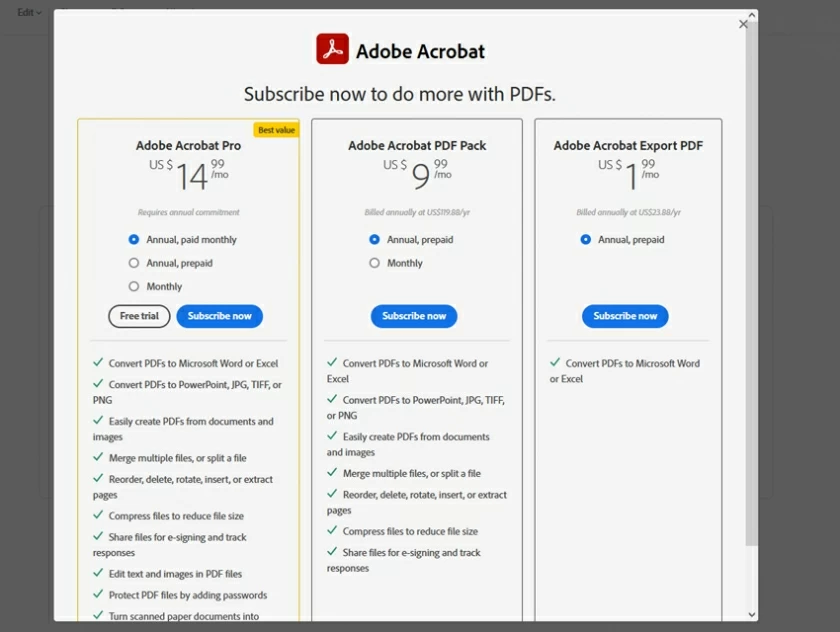Screen dimensions: 840x632
Task: Subscribe now to Adobe Acrobat PDF Pack
Action: coord(414,316)
